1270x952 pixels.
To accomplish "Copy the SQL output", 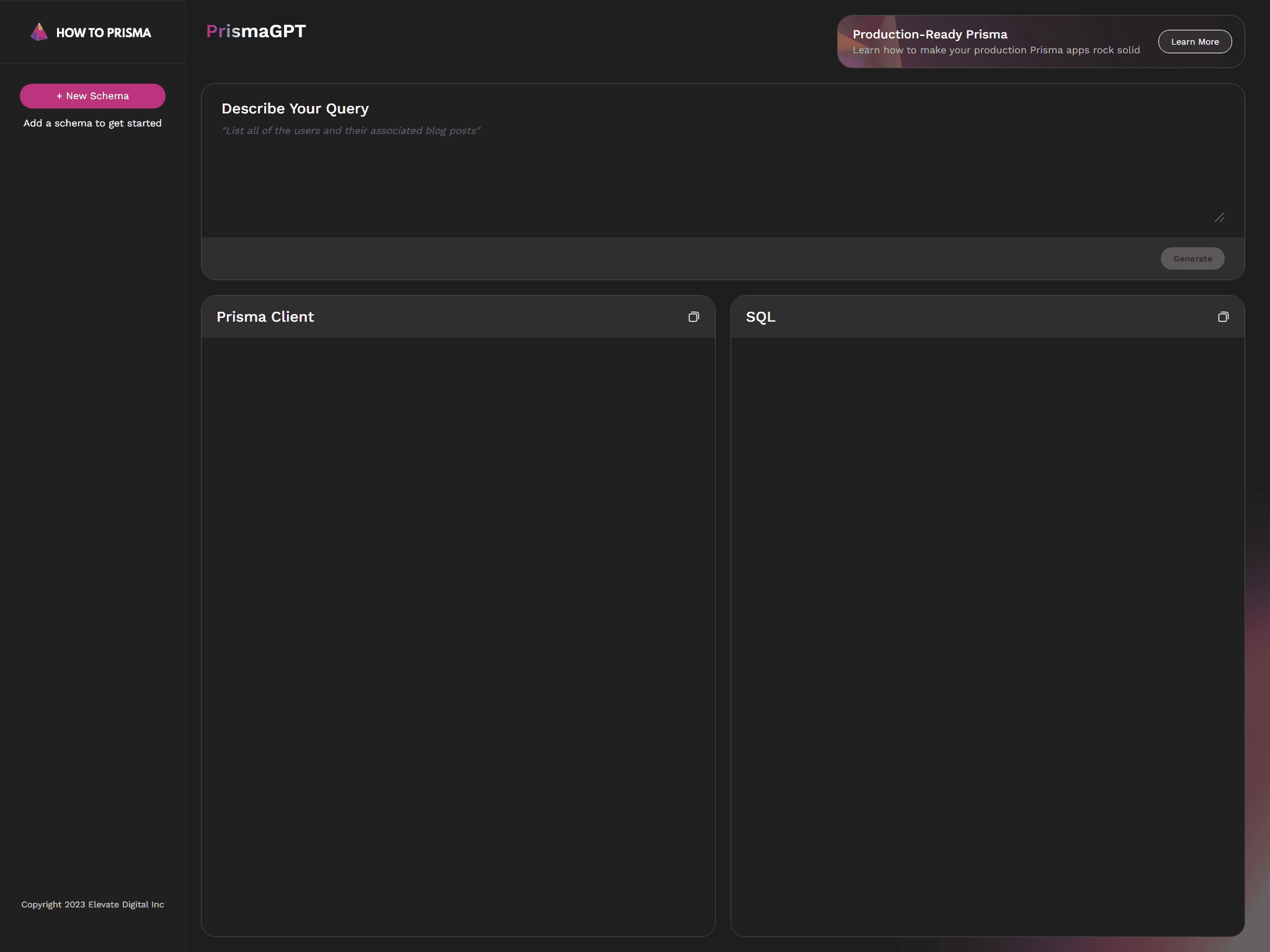I will point(1223,317).
